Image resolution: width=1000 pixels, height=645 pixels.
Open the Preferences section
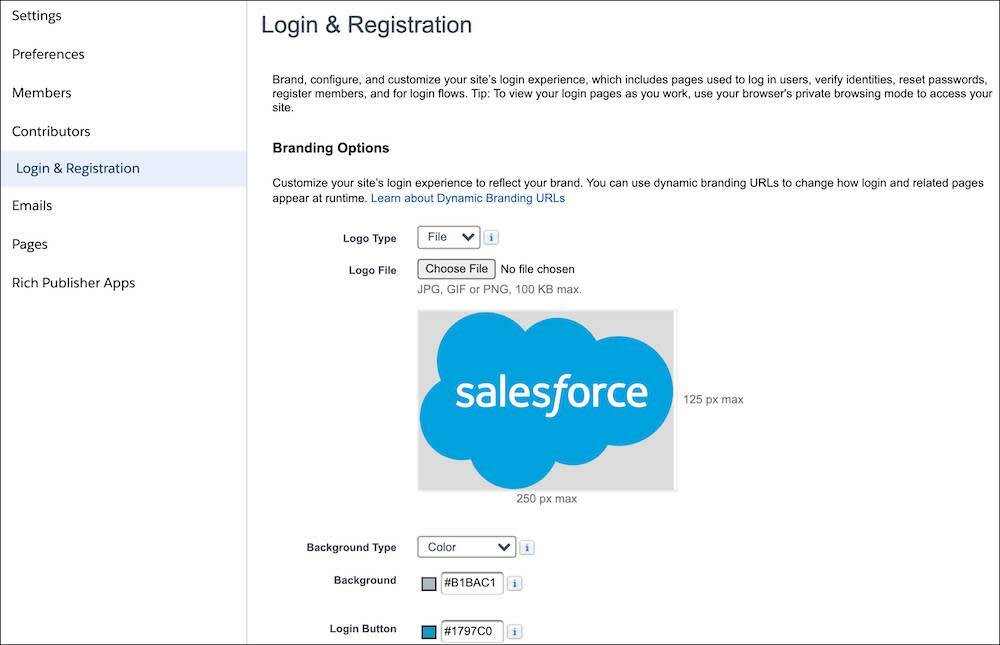click(47, 54)
